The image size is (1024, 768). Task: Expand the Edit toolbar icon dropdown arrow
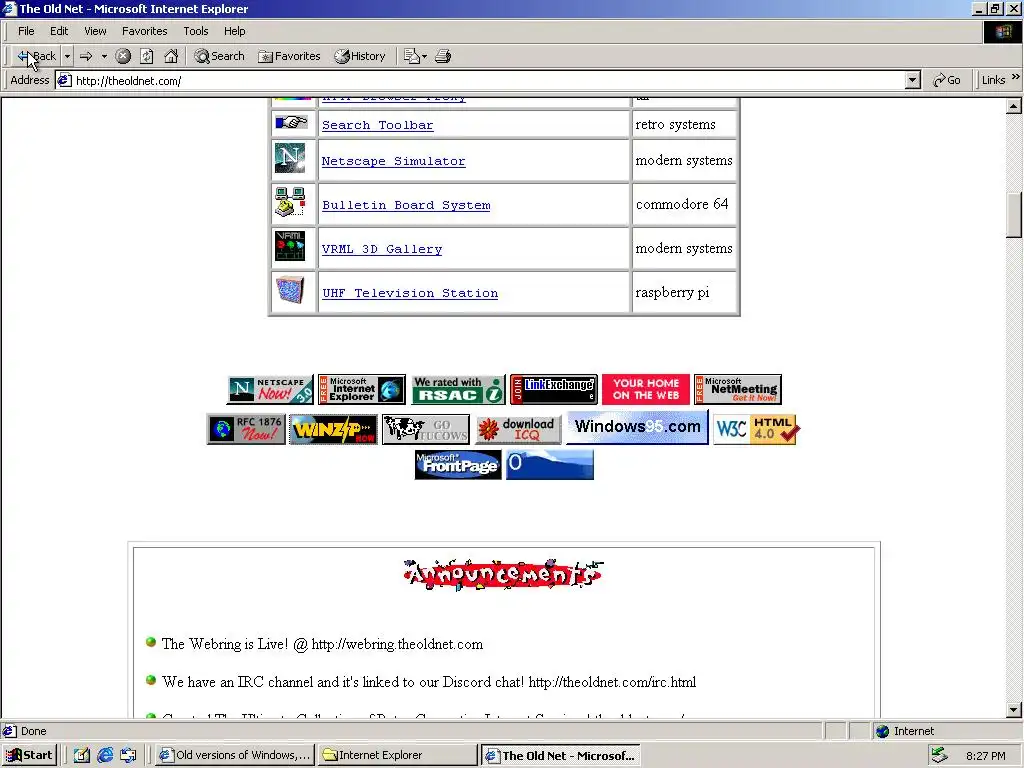pos(424,56)
